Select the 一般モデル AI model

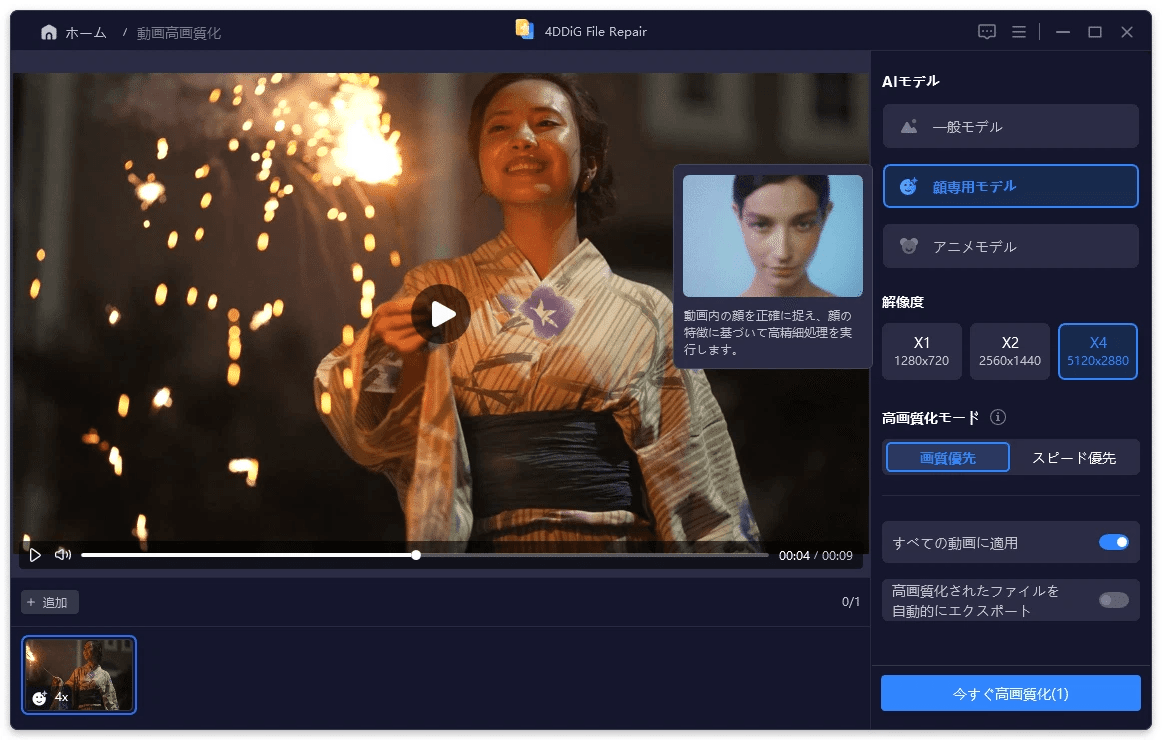click(x=1010, y=127)
